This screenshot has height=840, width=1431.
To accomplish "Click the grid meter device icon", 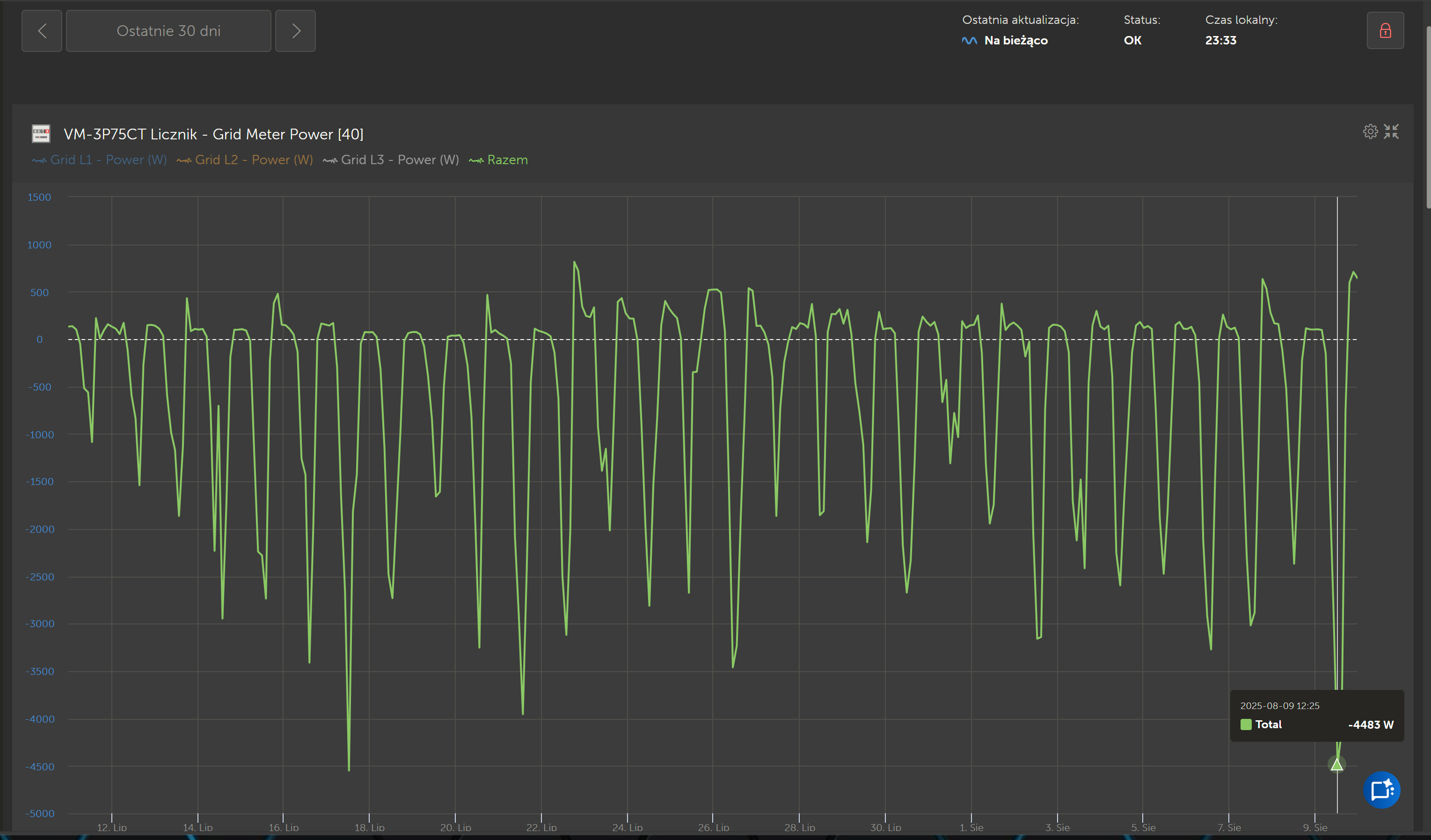I will pos(41,134).
